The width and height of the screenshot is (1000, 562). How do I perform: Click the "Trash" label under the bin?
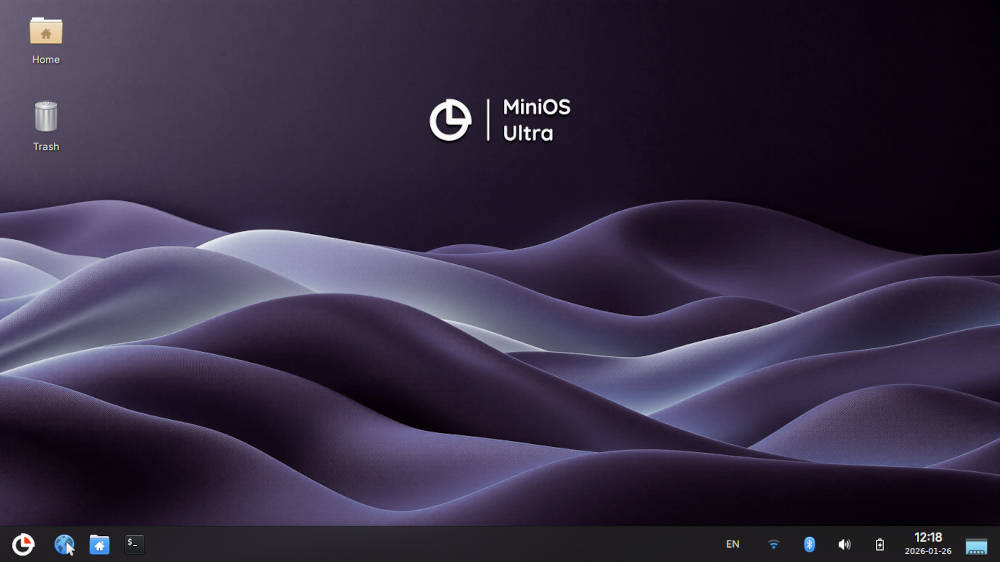click(46, 147)
